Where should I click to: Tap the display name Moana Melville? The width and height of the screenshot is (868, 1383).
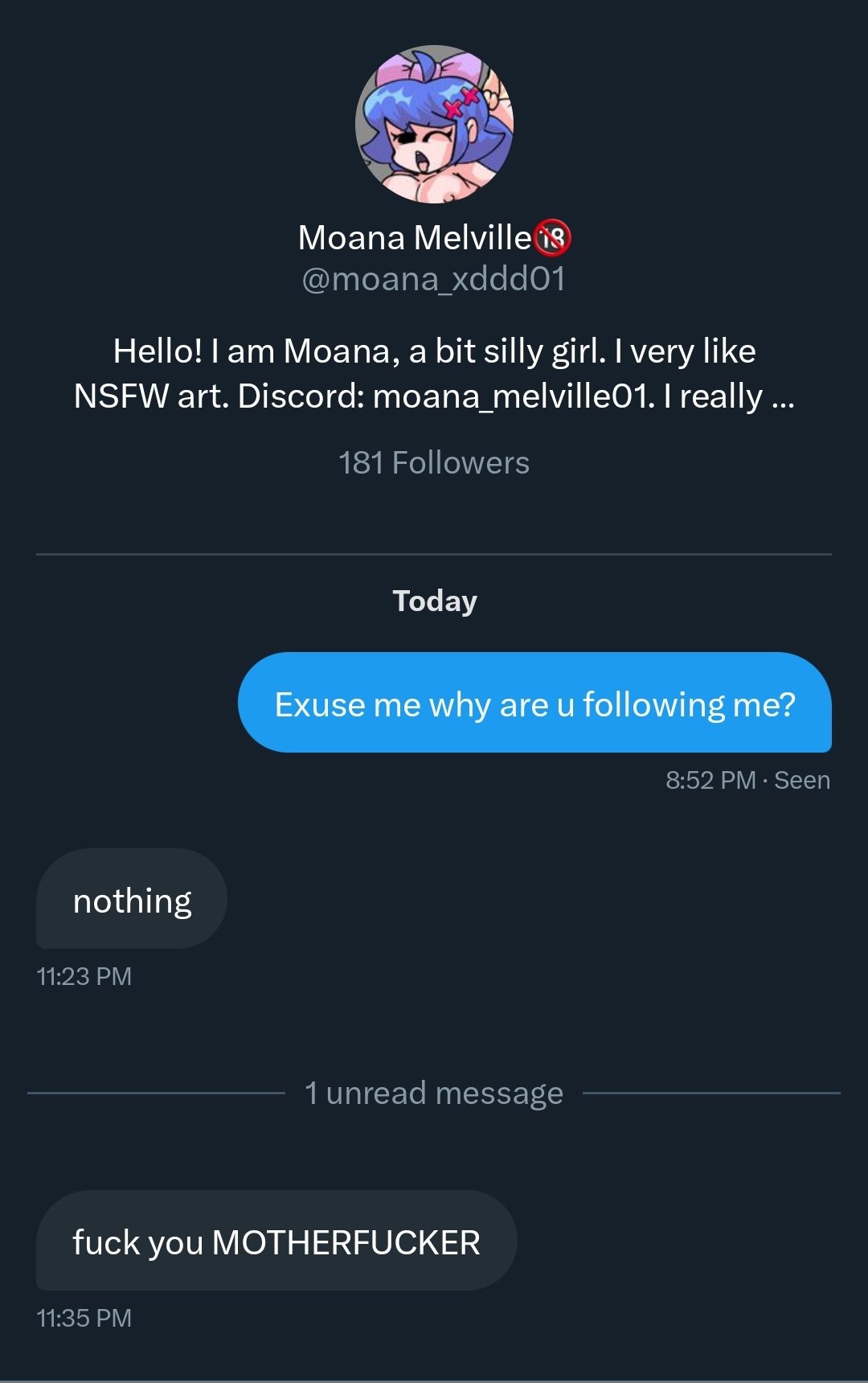pos(415,238)
